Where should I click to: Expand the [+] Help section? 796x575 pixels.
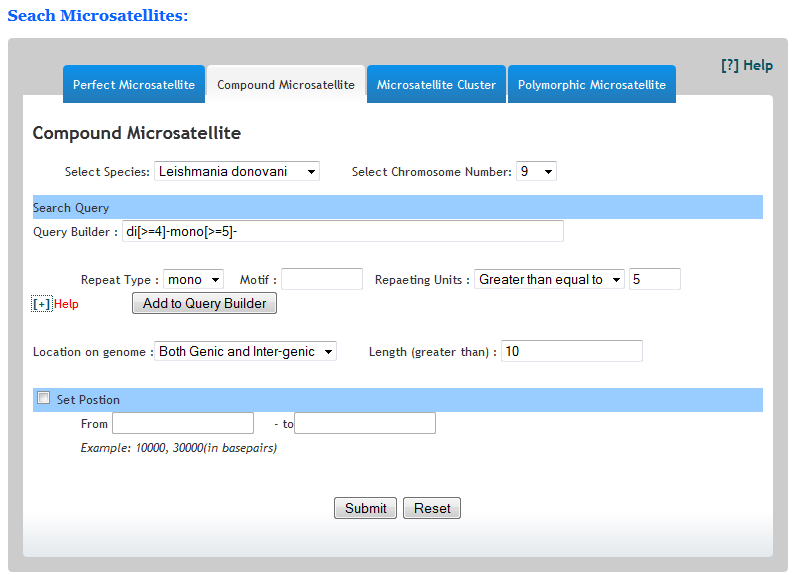click(x=42, y=304)
